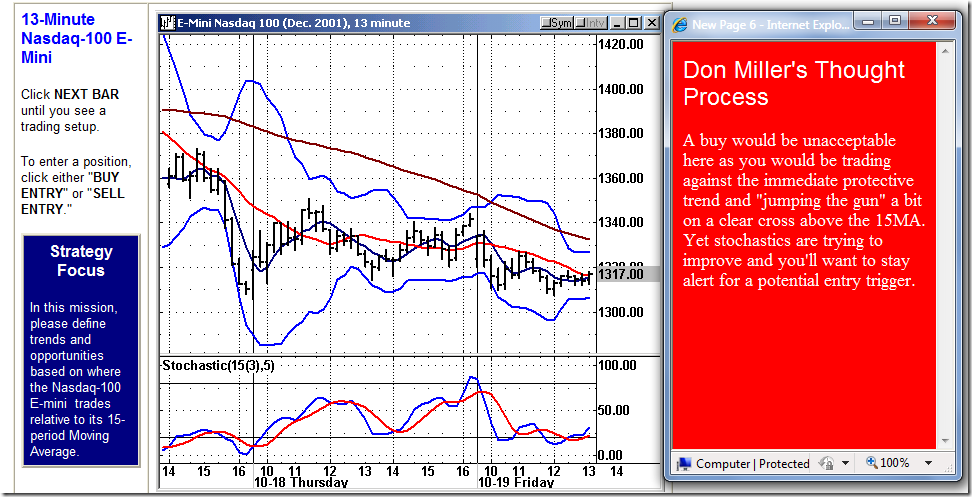Click the 'SELL ENTRY.' text in instructions

pyautogui.click(x=73, y=201)
